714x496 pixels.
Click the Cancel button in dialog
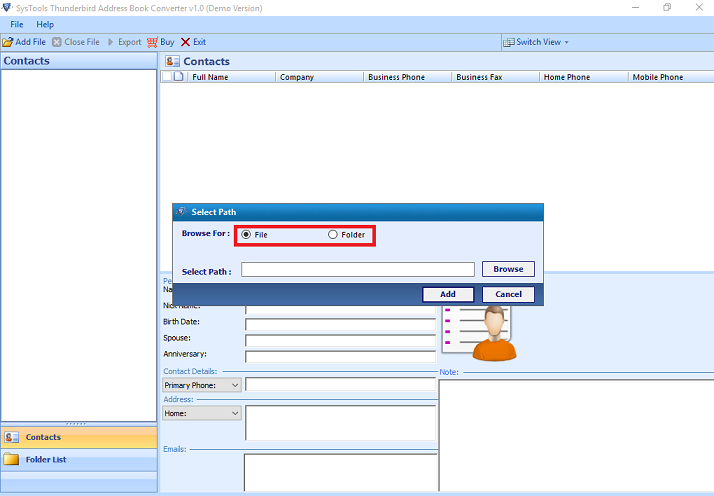[x=508, y=294]
